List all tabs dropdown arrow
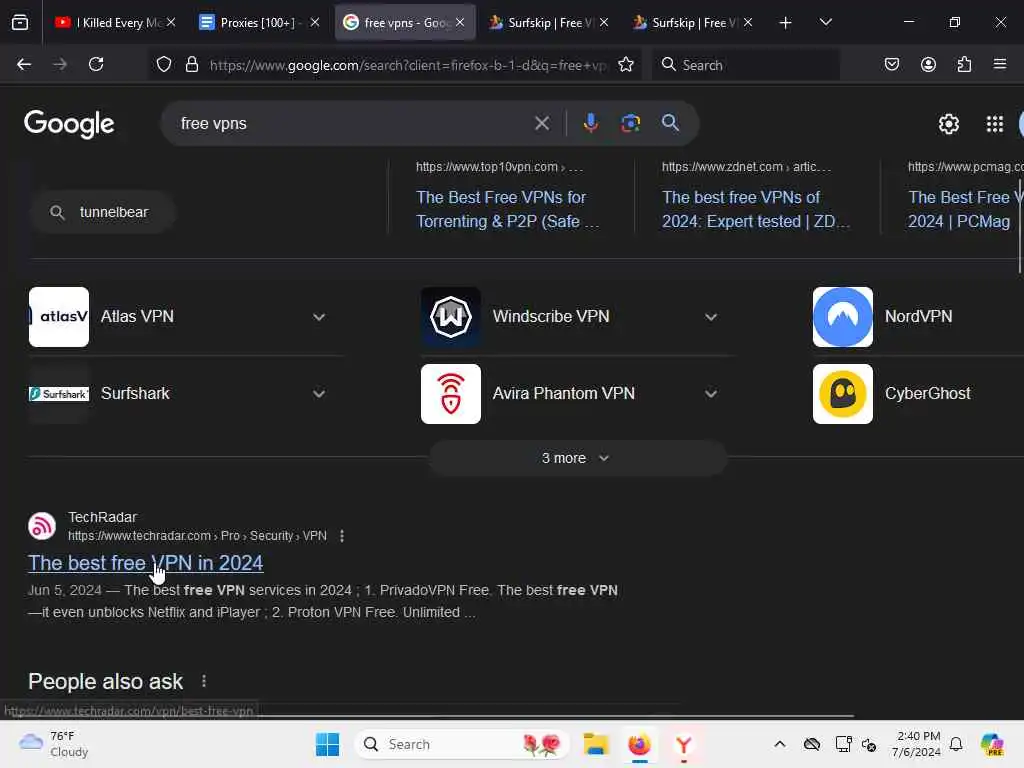 [825, 22]
